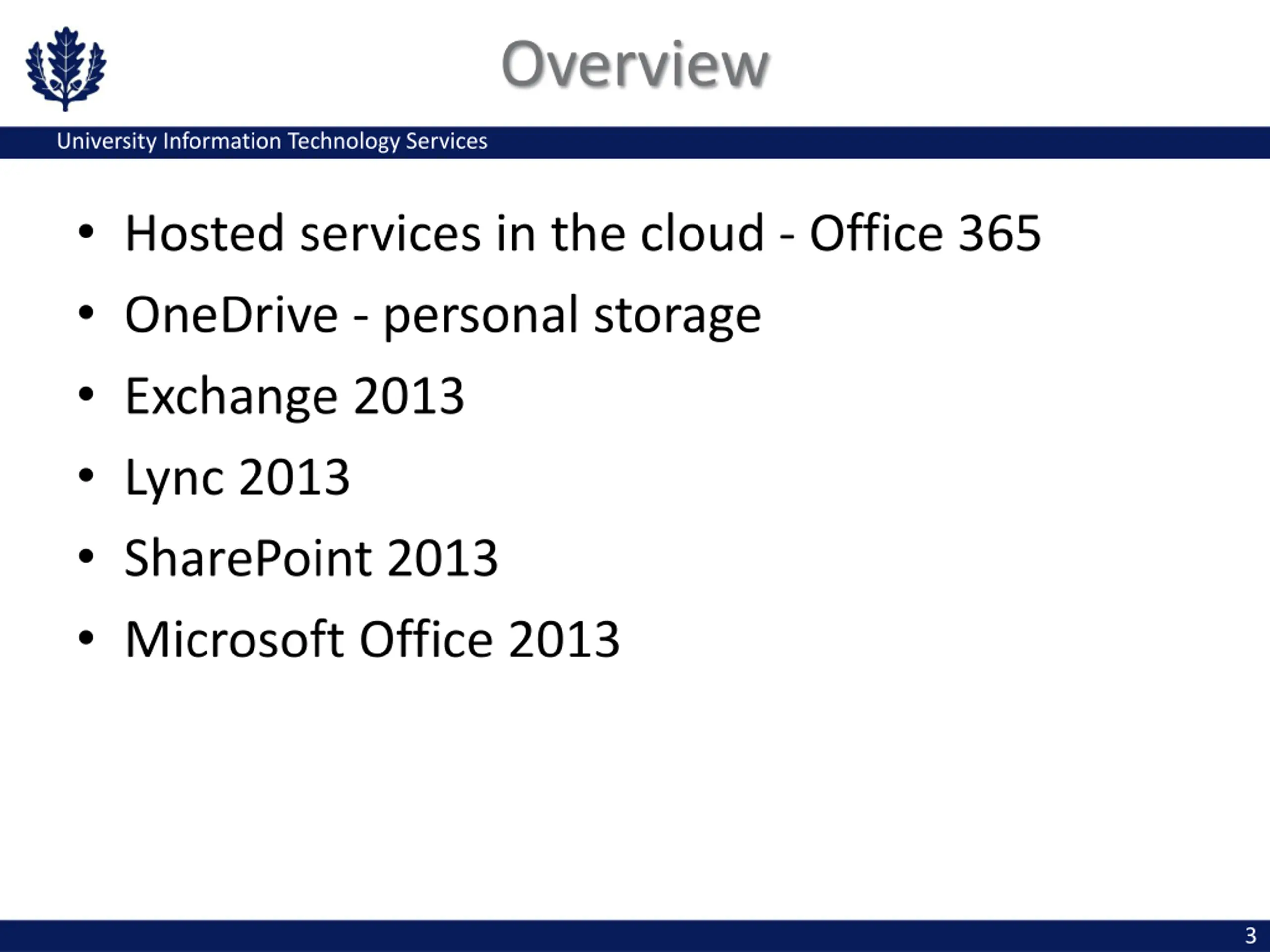
Task: Click the dark blue footer bar
Action: click(x=635, y=936)
